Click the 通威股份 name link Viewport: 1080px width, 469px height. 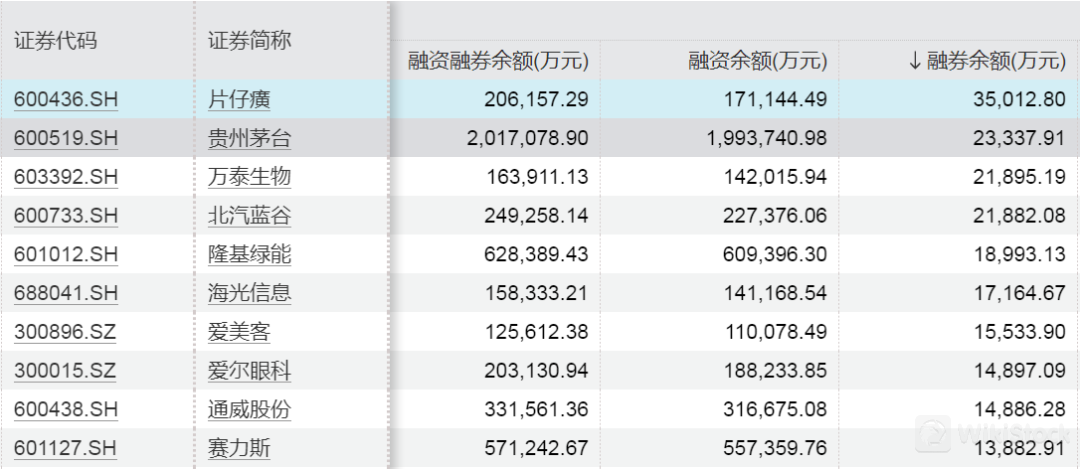(x=249, y=409)
